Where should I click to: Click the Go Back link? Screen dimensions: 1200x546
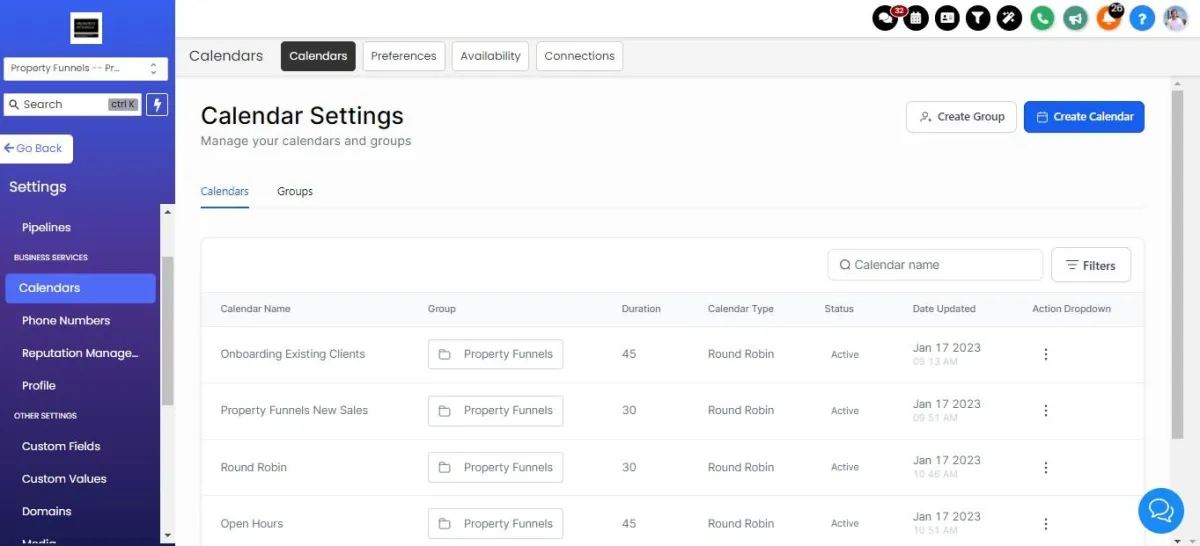coord(36,148)
